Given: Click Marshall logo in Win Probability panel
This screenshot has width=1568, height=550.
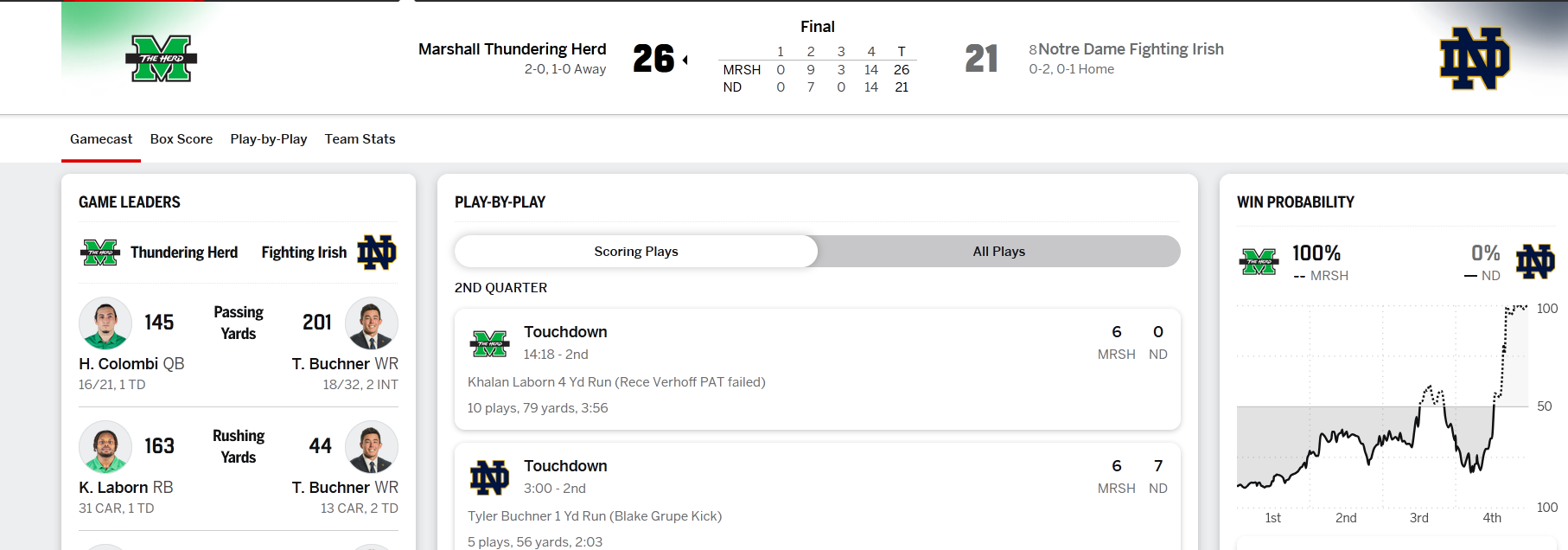Looking at the screenshot, I should tap(1259, 262).
